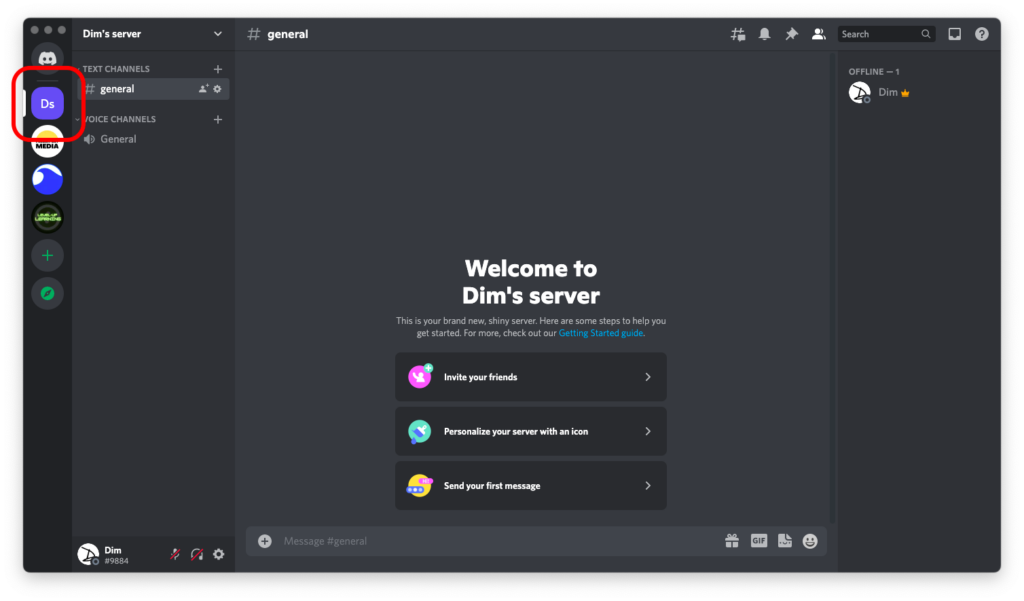Open the blue crescent server

click(47, 180)
